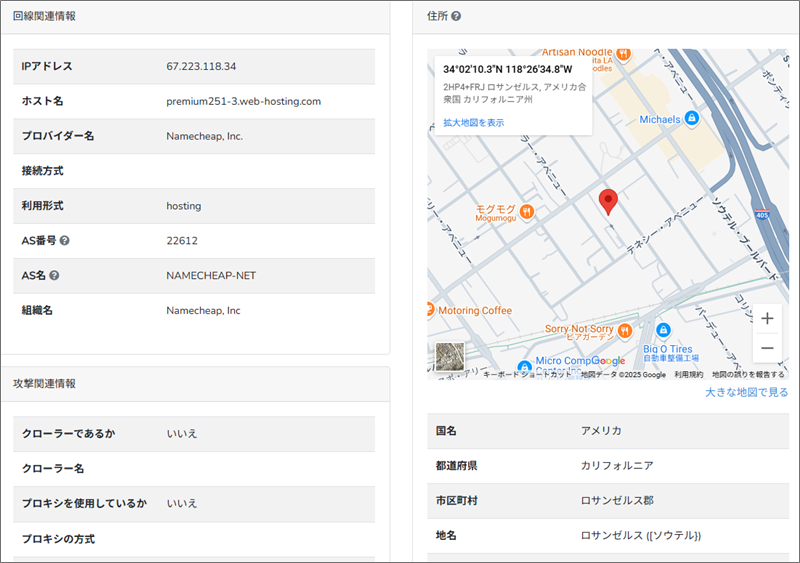Click the help icon beside AS番号
Viewport: 800px width, 563px height.
pyautogui.click(x=64, y=240)
